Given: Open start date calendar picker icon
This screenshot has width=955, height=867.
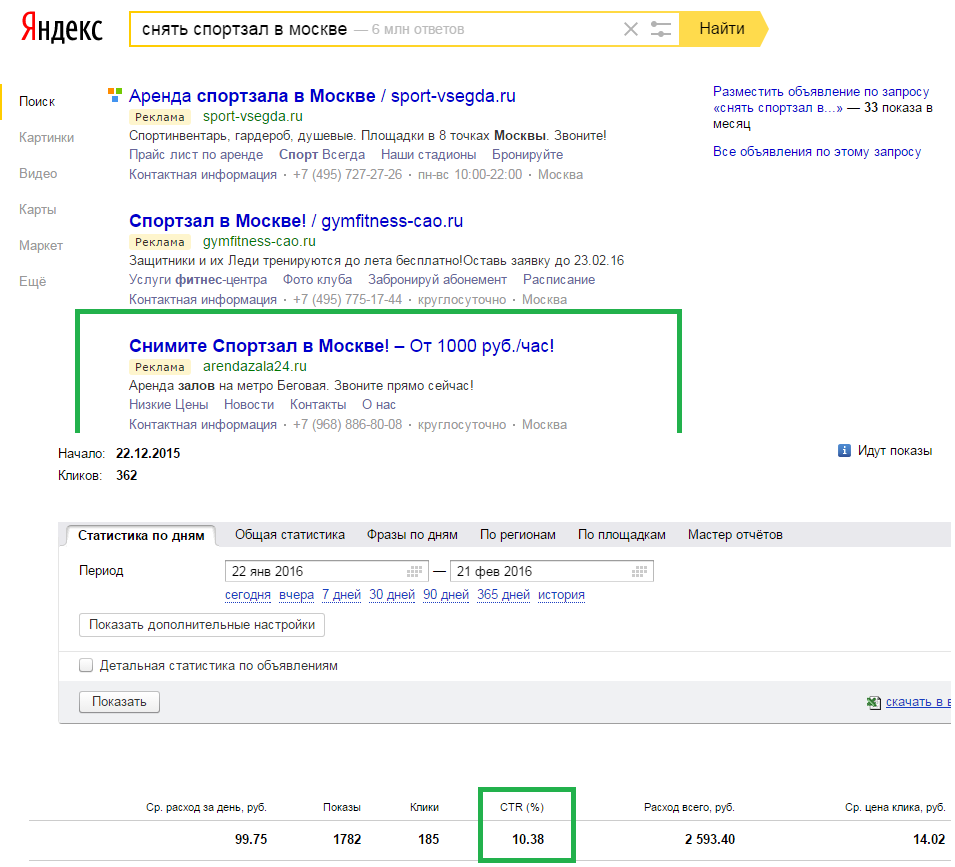Looking at the screenshot, I should click(415, 572).
